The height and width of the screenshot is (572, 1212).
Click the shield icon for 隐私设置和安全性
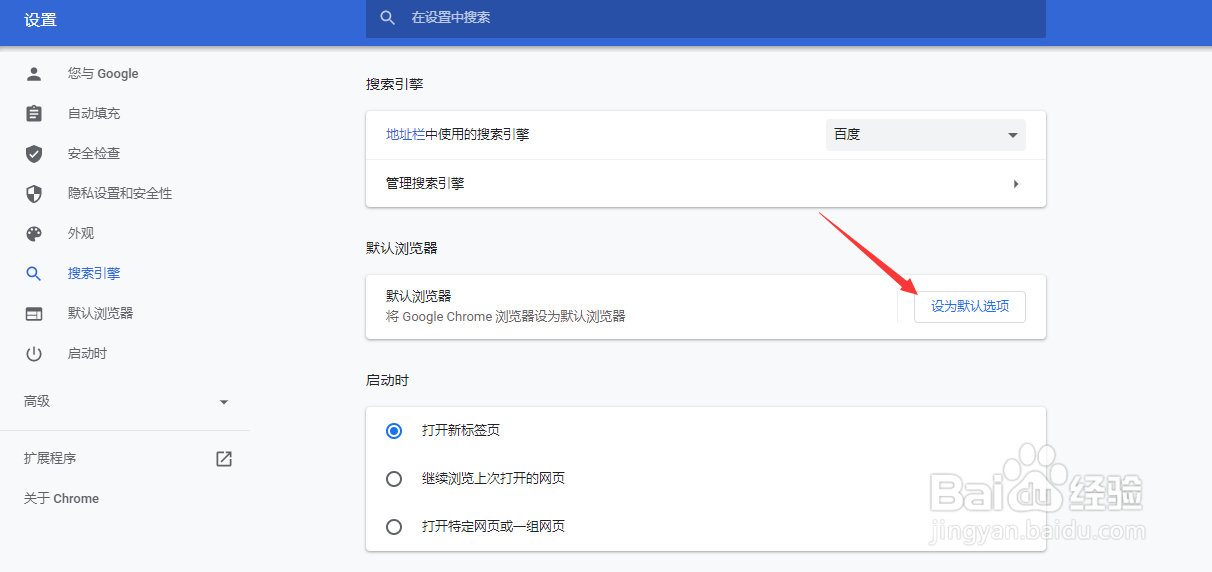(x=34, y=193)
